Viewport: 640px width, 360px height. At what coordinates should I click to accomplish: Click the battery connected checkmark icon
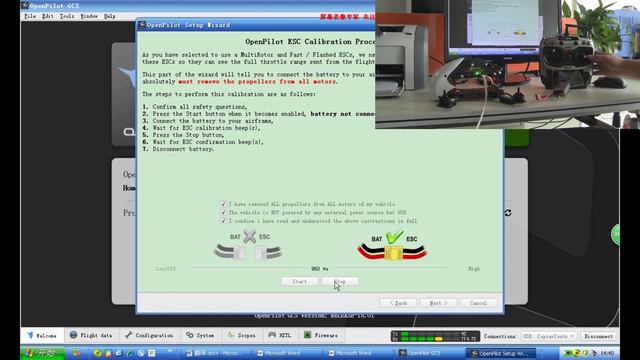(394, 237)
